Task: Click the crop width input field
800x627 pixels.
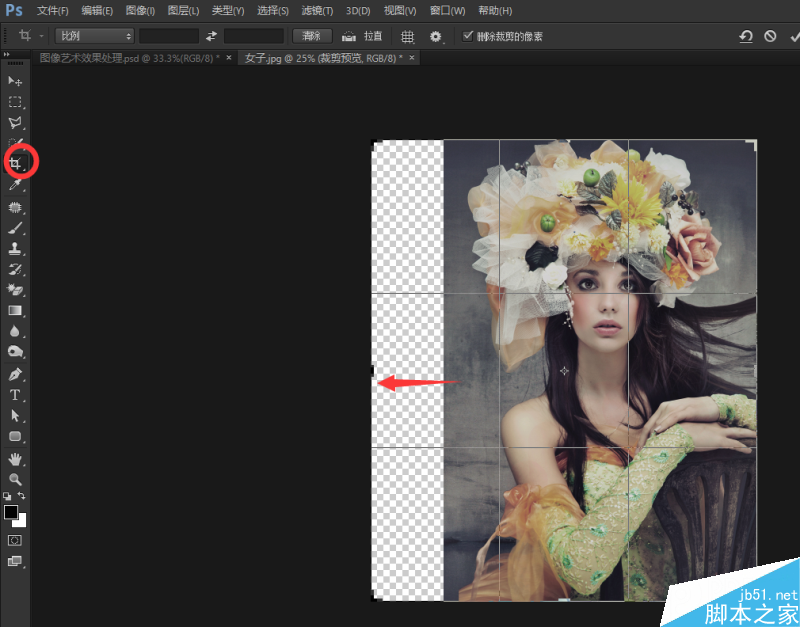Action: [169, 36]
